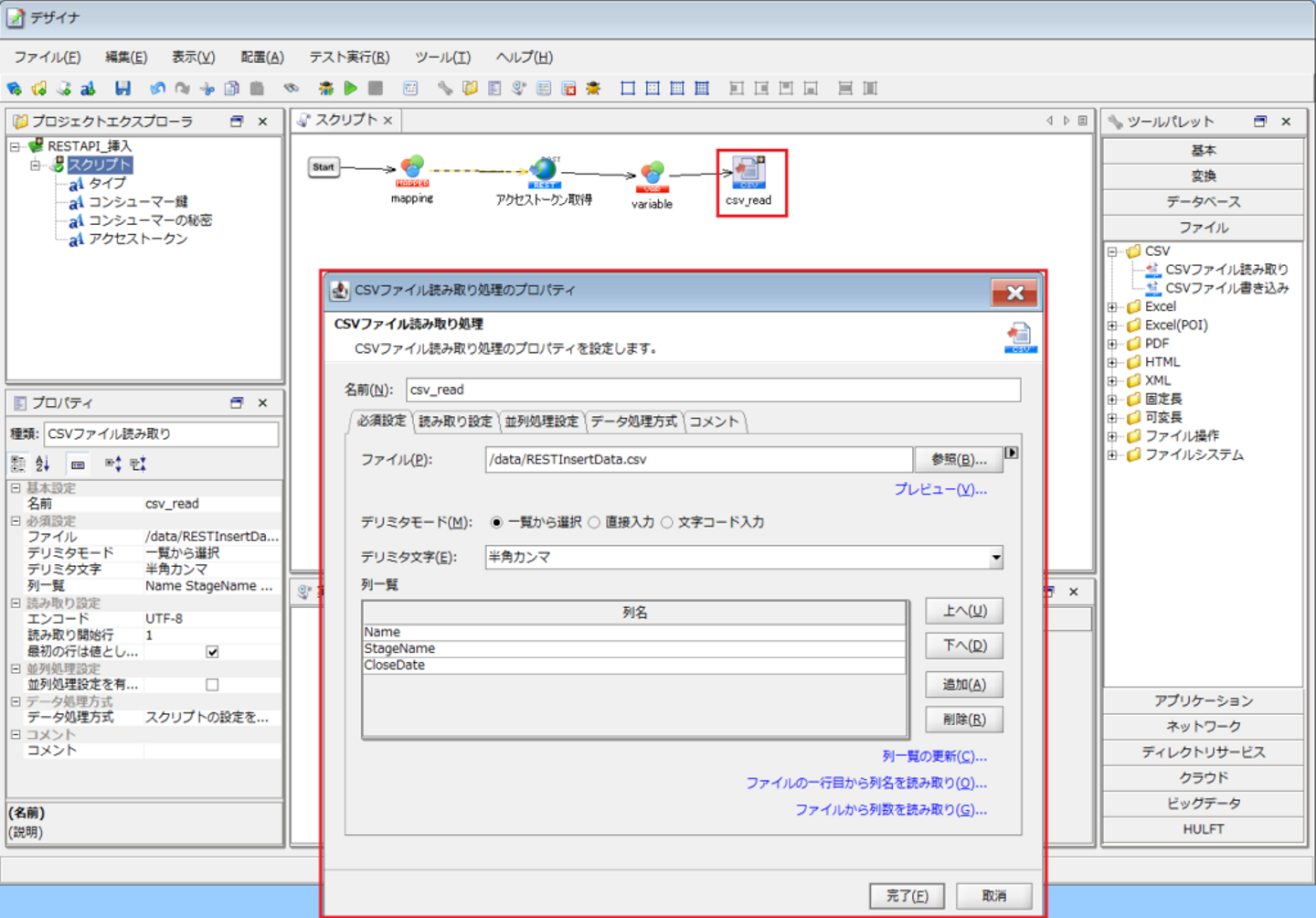This screenshot has height=918, width=1316.
Task: Click the Undo arrow in the toolbar
Action: pos(158,88)
